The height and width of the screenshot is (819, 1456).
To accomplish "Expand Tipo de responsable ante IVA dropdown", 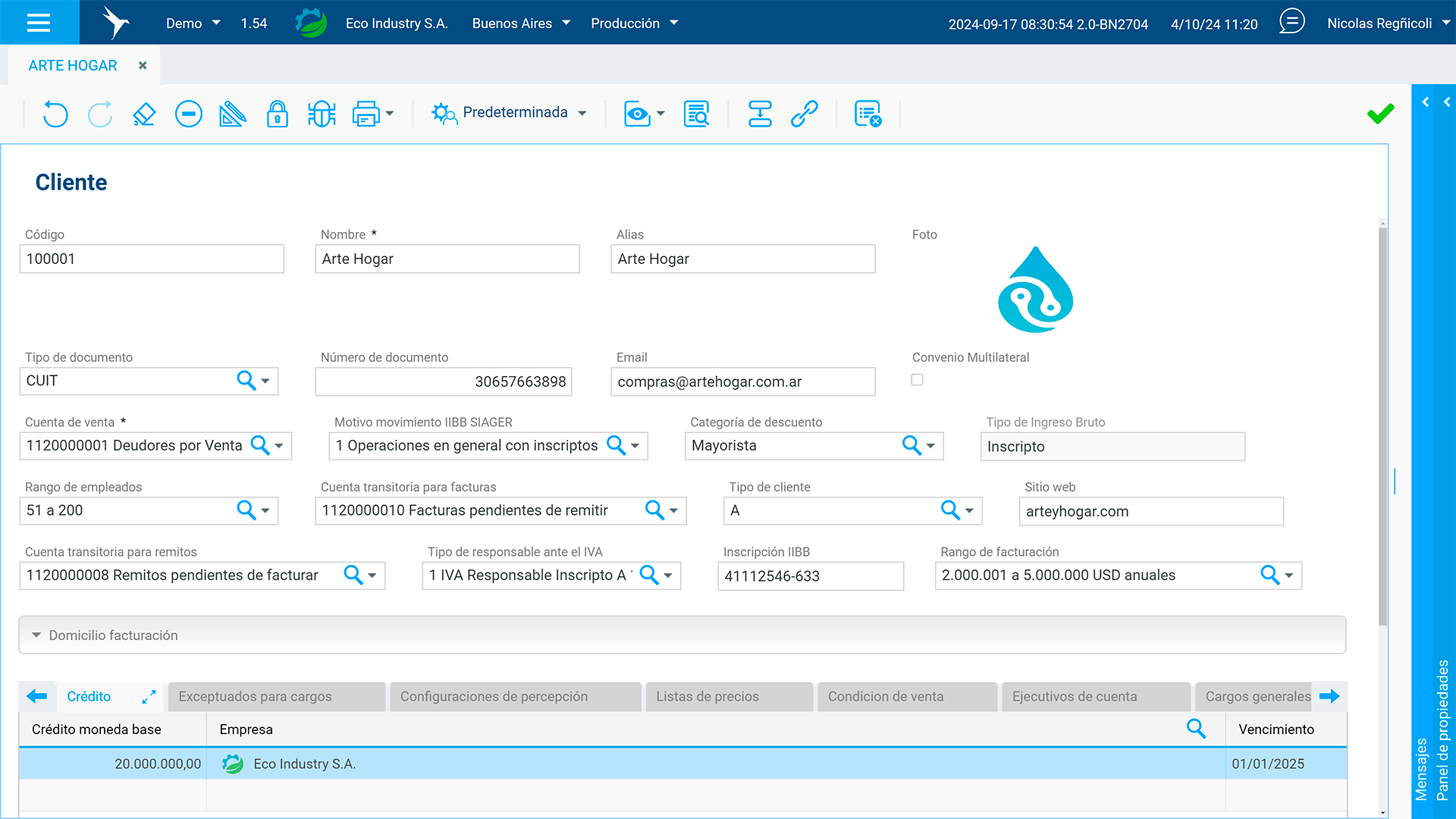I will [x=668, y=576].
